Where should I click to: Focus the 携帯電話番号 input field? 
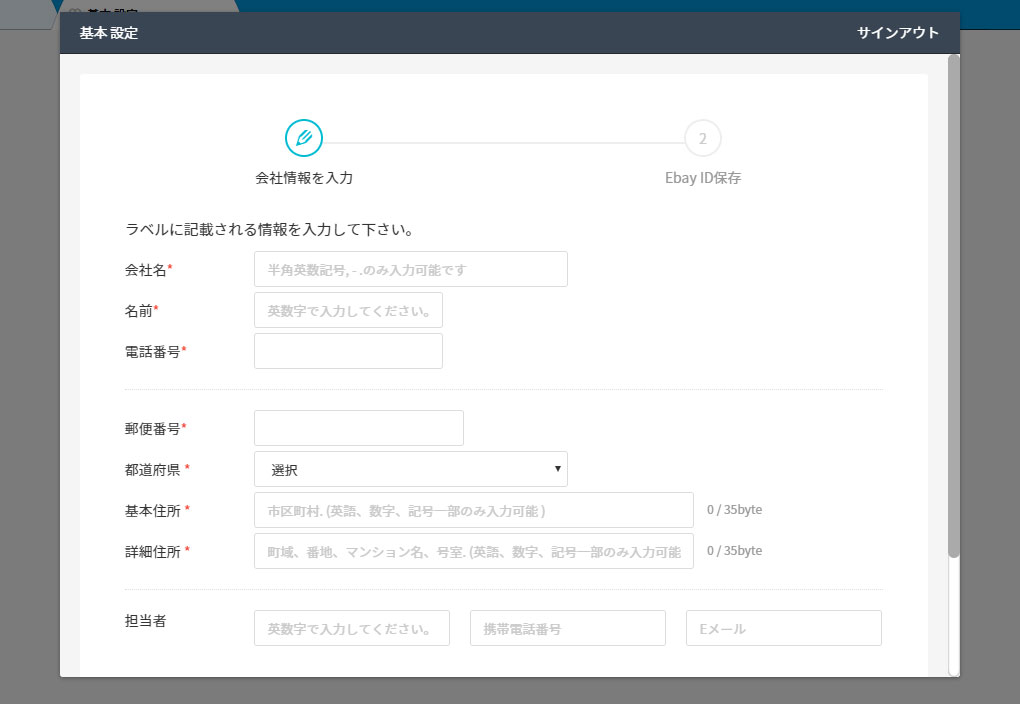[x=567, y=628]
